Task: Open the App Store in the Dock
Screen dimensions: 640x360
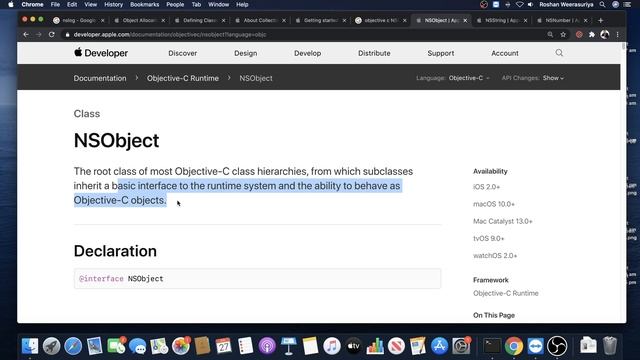Action: click(439, 346)
